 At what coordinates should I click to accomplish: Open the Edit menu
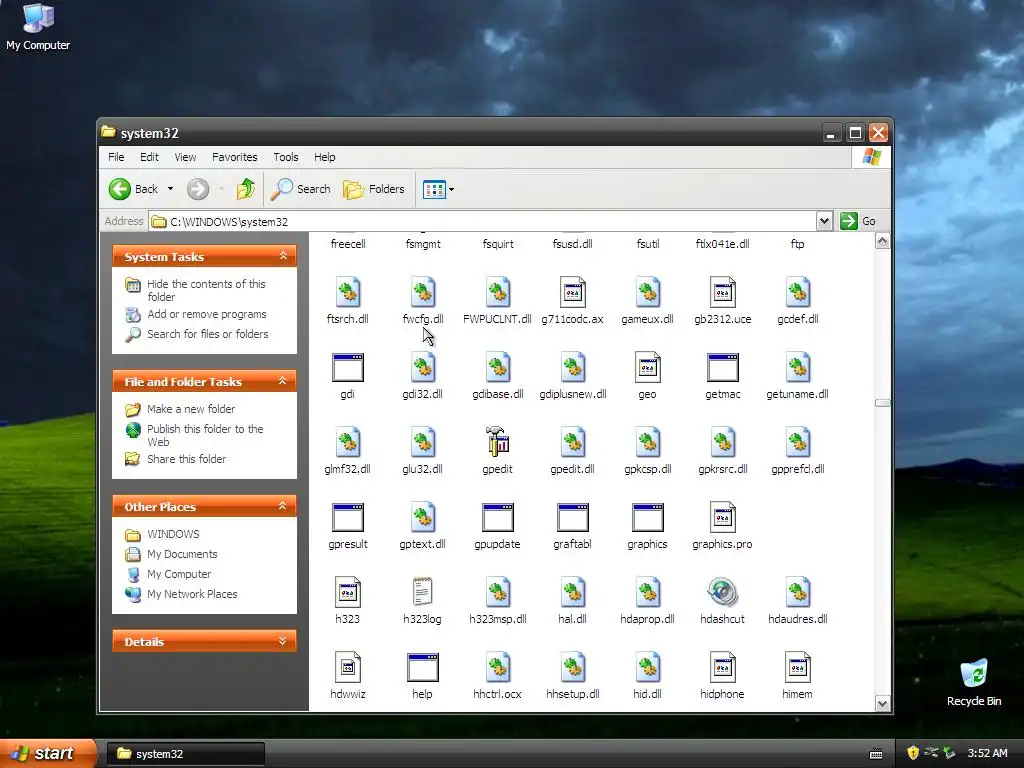[149, 157]
